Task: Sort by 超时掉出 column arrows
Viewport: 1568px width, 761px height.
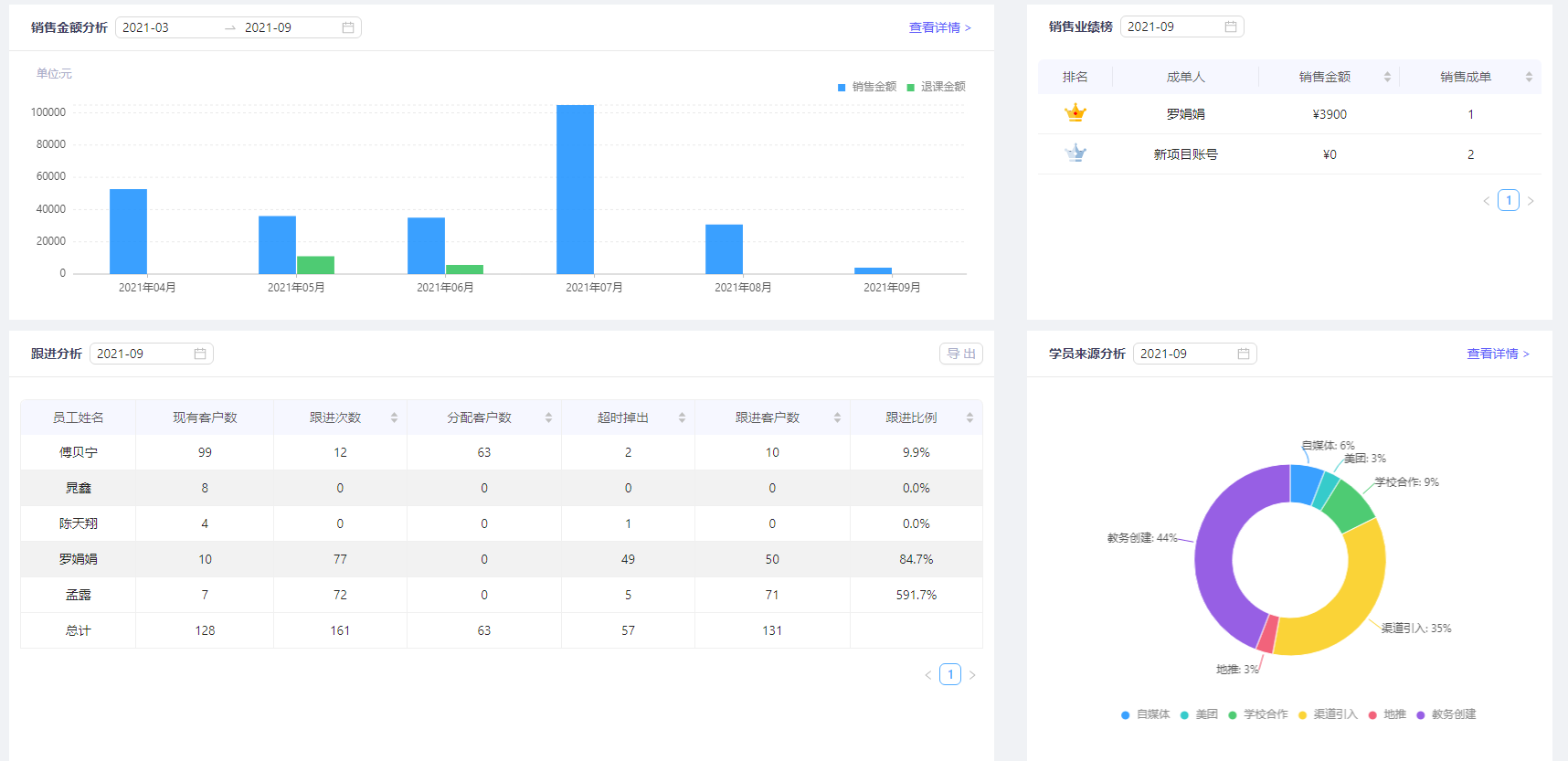Action: click(682, 417)
